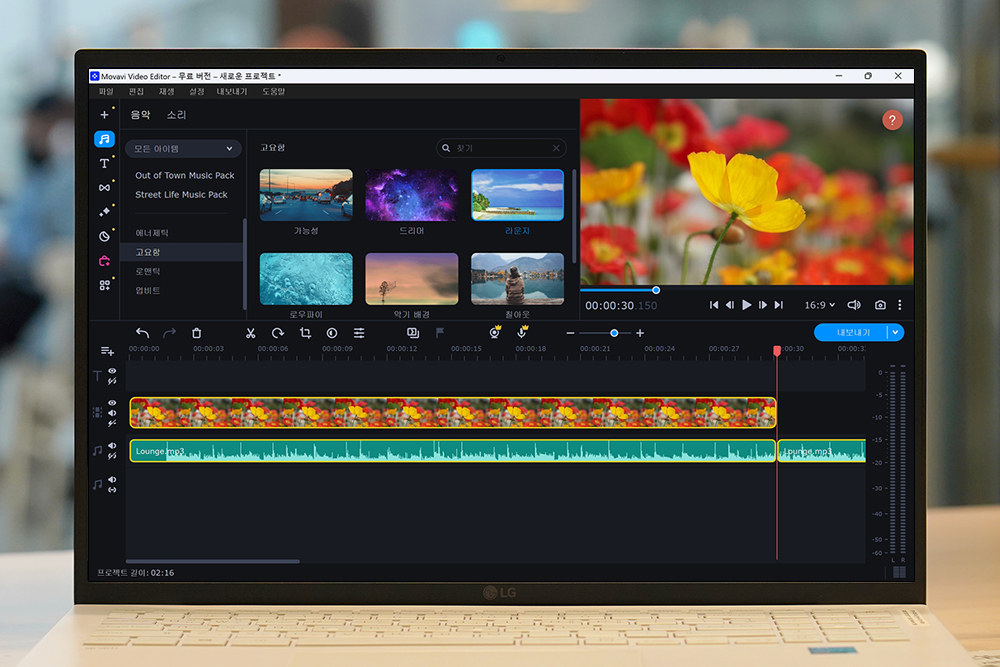The width and height of the screenshot is (1000, 667).
Task: Redo the last undone action
Action: tap(169, 333)
